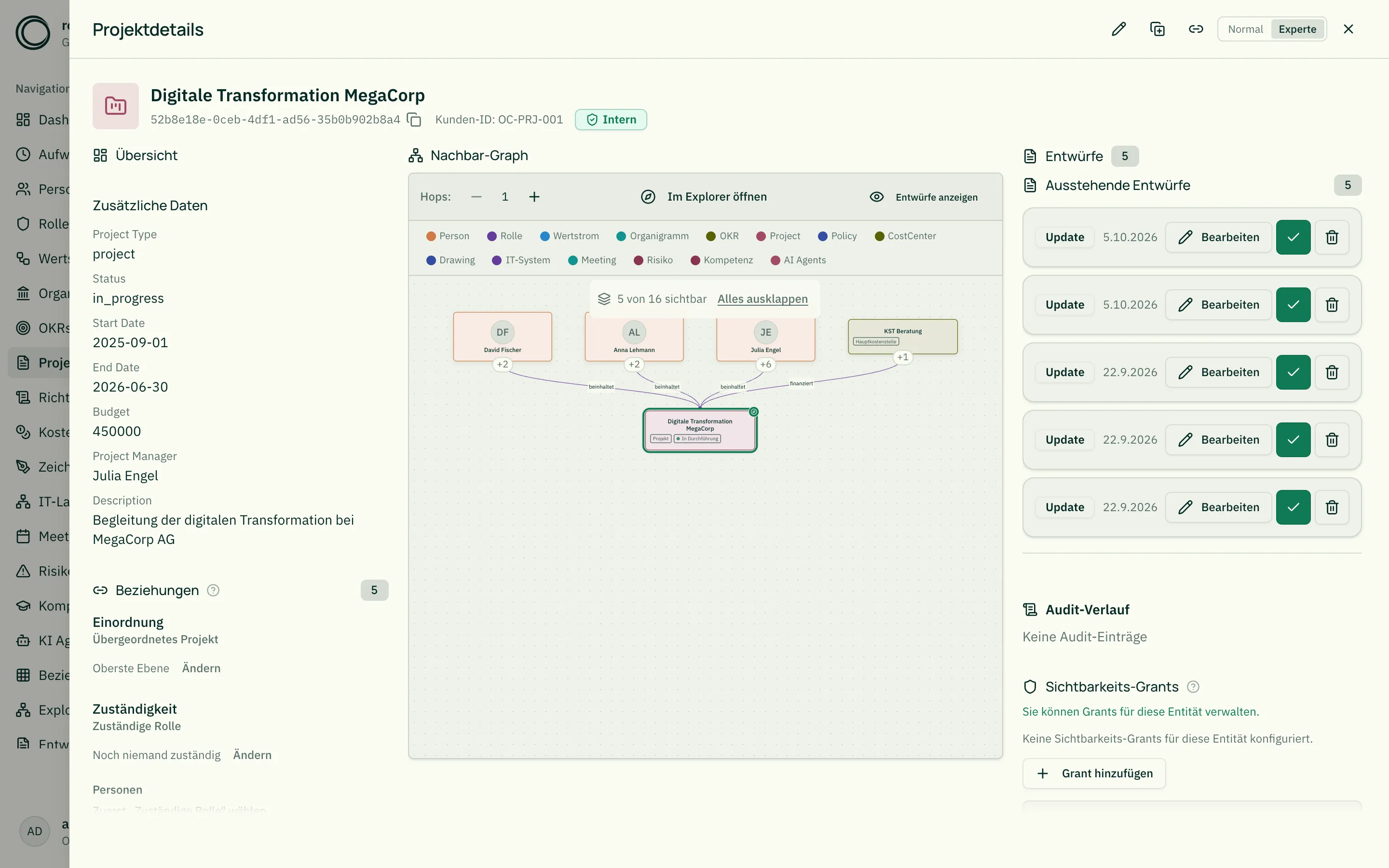Viewport: 1389px width, 868px height.
Task: Delete the first 5.10.2026 update draft
Action: point(1332,237)
